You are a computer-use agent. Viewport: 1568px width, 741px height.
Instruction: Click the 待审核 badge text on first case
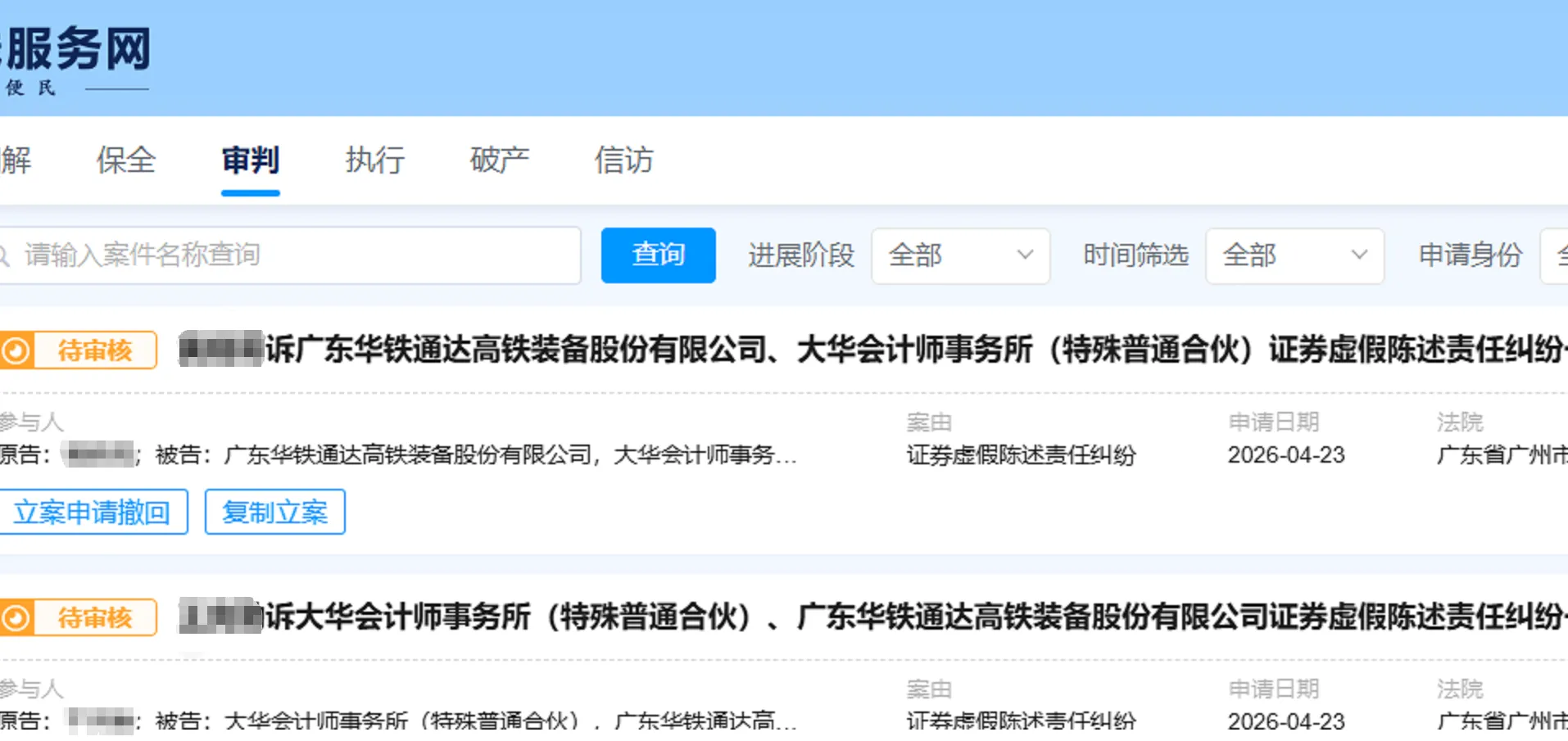[x=95, y=350]
